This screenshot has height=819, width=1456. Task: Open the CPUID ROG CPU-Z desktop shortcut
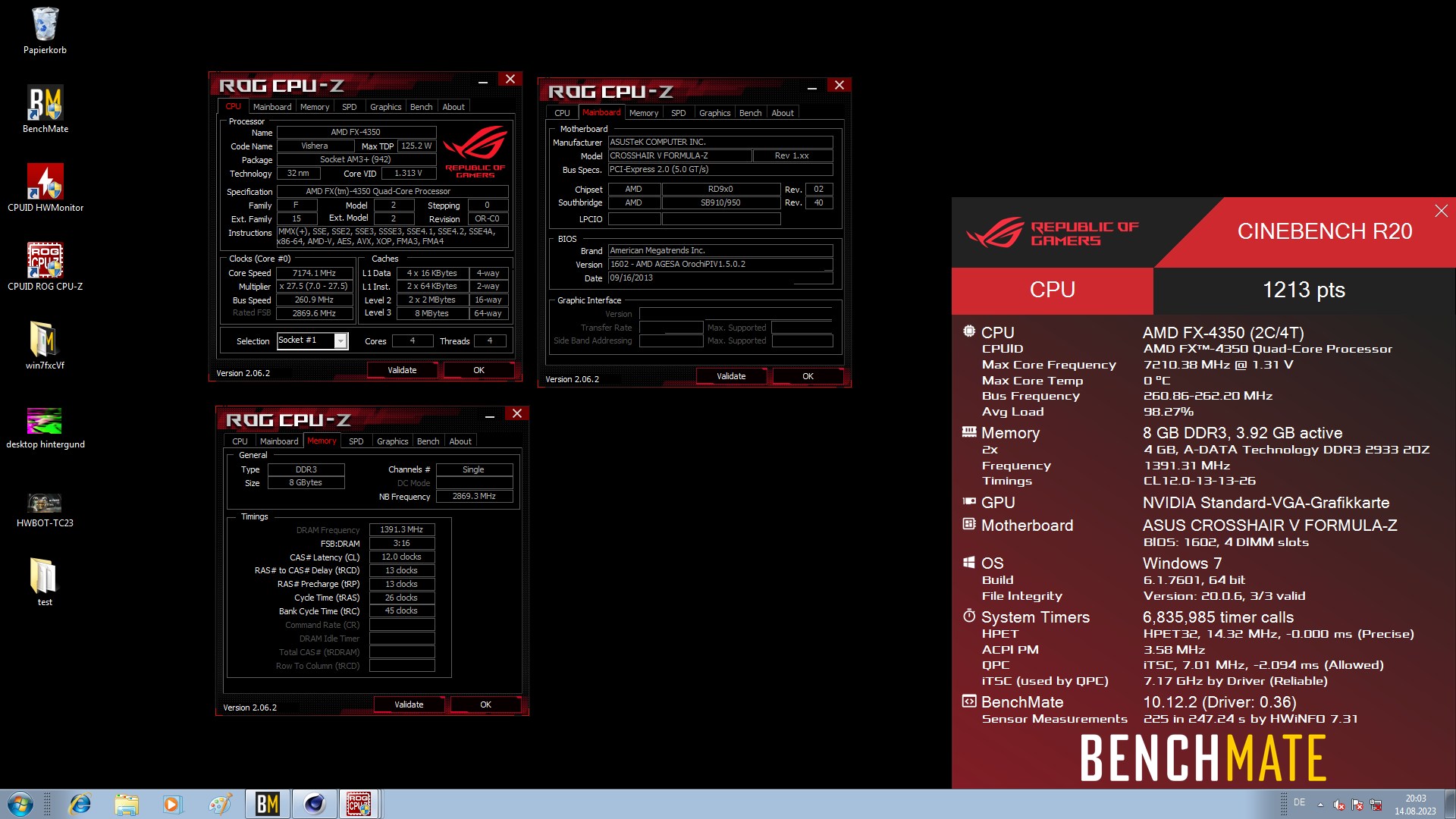(45, 267)
